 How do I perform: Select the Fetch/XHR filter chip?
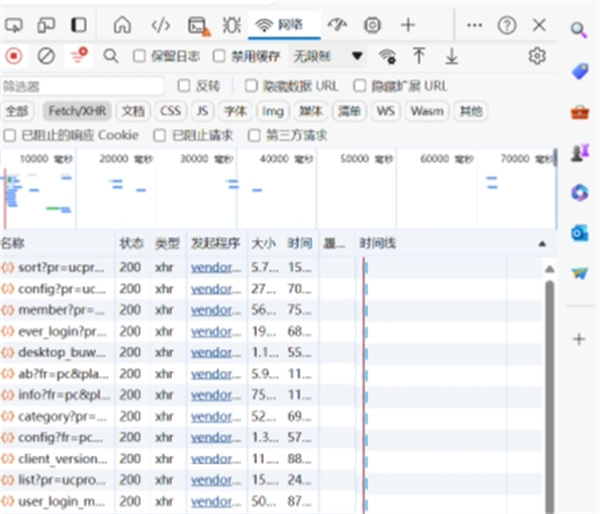pyautogui.click(x=77, y=111)
